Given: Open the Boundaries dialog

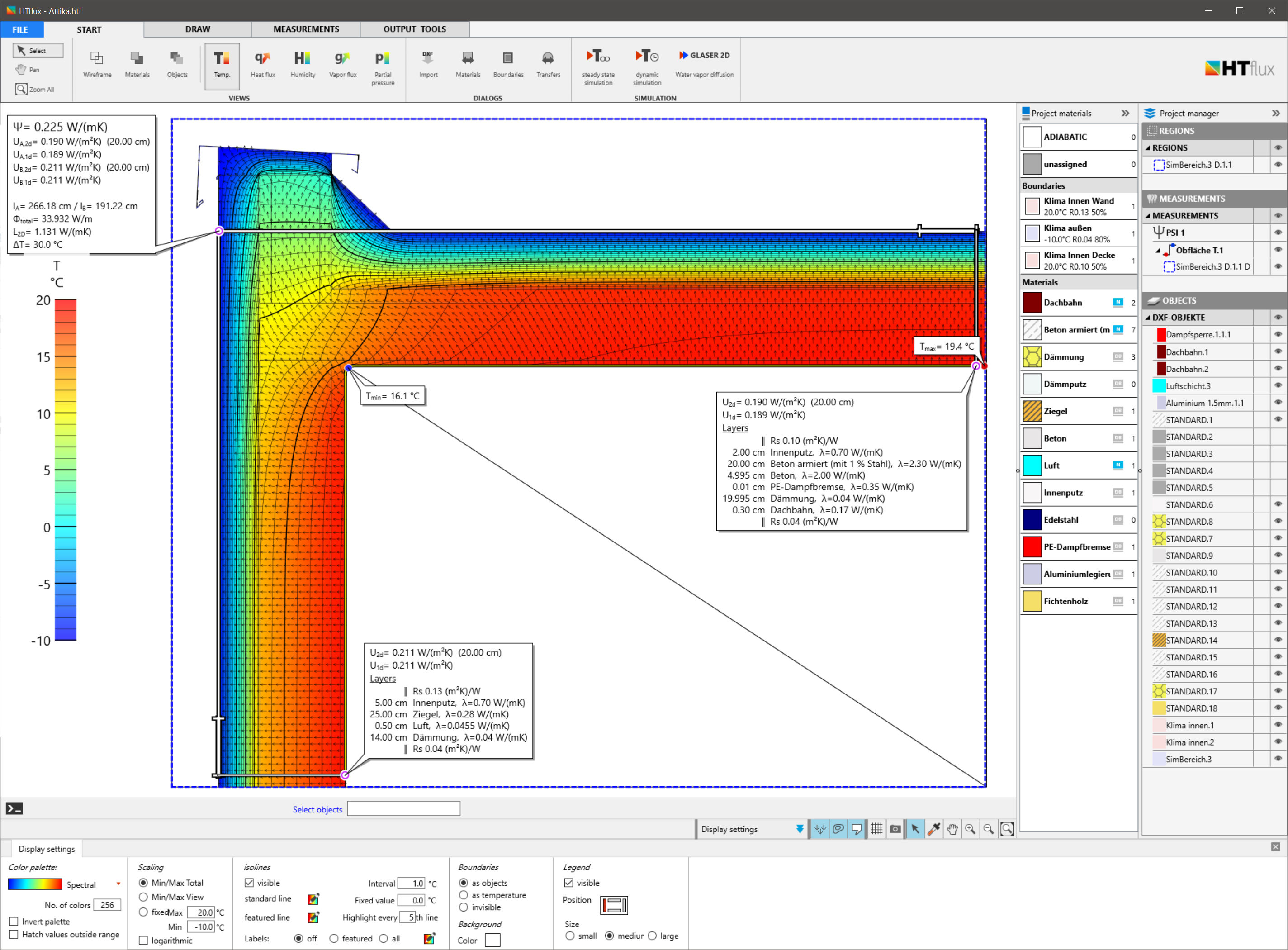Looking at the screenshot, I should tap(508, 64).
